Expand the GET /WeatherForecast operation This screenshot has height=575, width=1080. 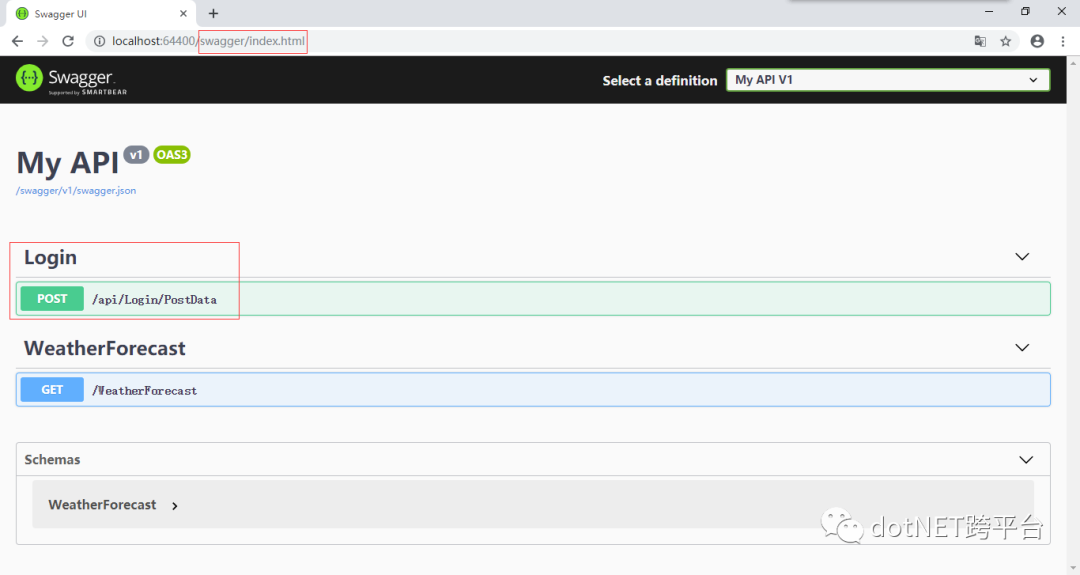tap(533, 390)
